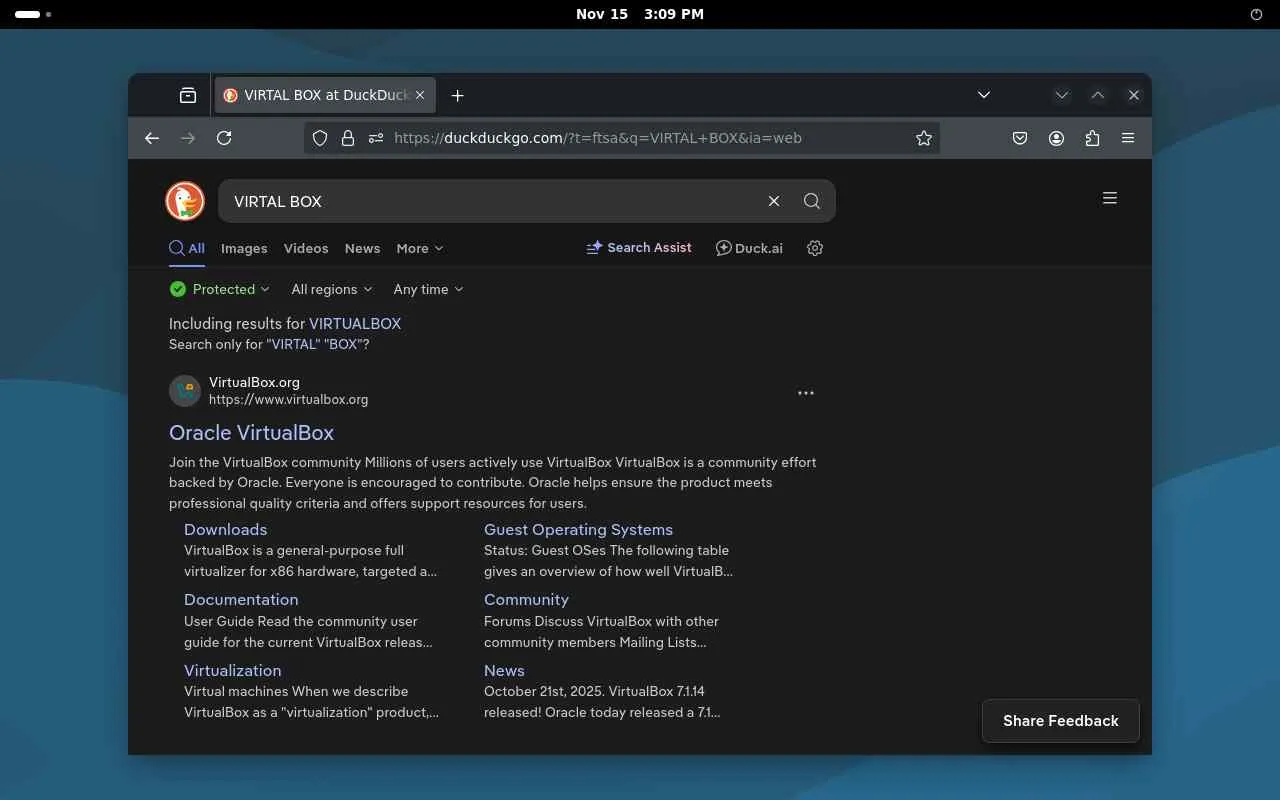Open the Virtualization sitelink
Screen dimensions: 1280x800
tap(232, 671)
